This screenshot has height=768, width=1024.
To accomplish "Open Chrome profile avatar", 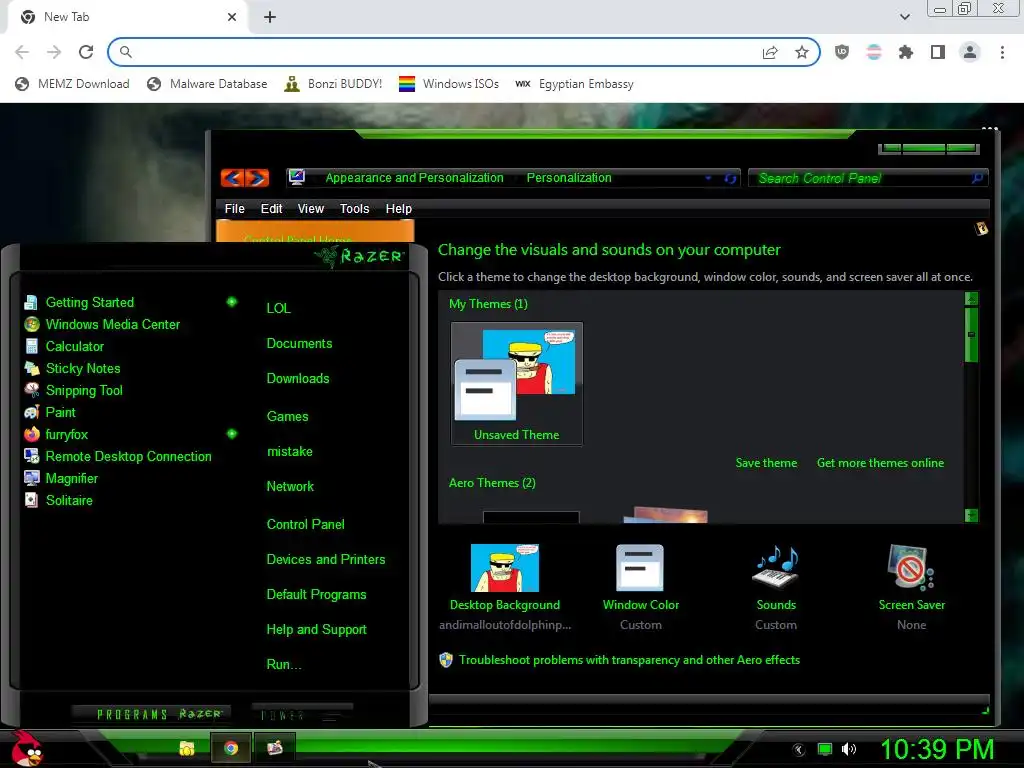I will click(x=970, y=52).
